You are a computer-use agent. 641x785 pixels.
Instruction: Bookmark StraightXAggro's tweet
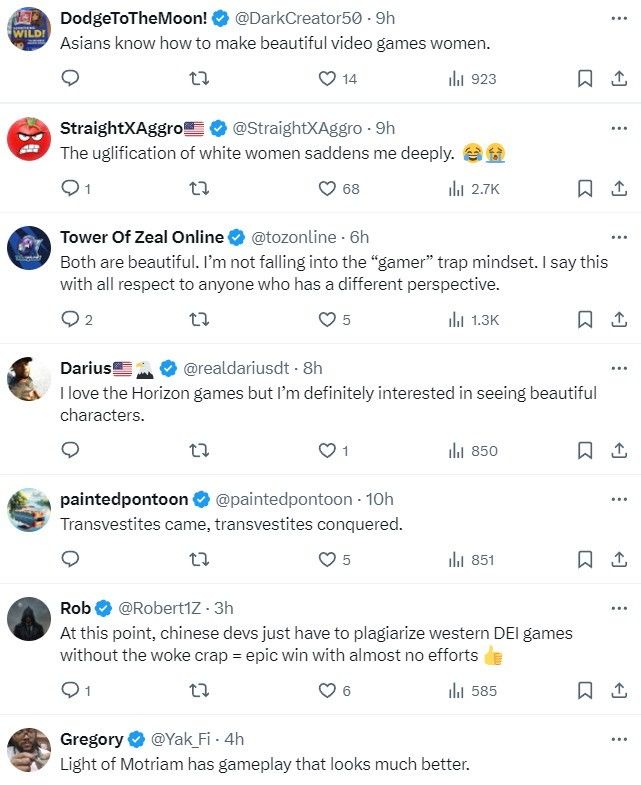click(586, 188)
